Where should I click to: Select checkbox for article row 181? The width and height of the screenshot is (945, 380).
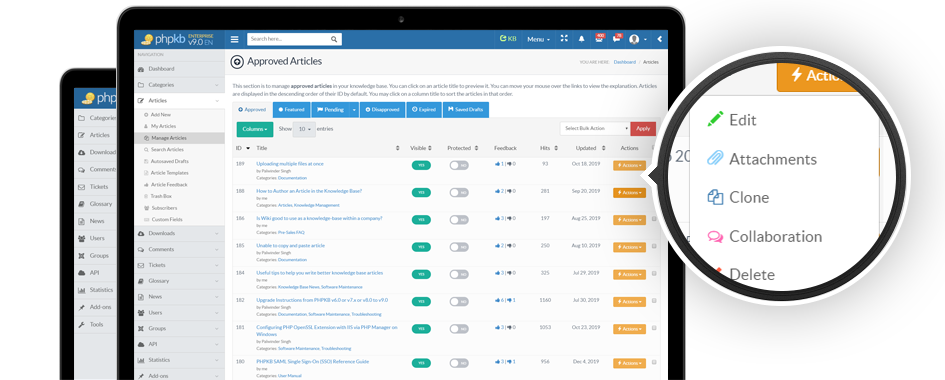click(x=654, y=329)
